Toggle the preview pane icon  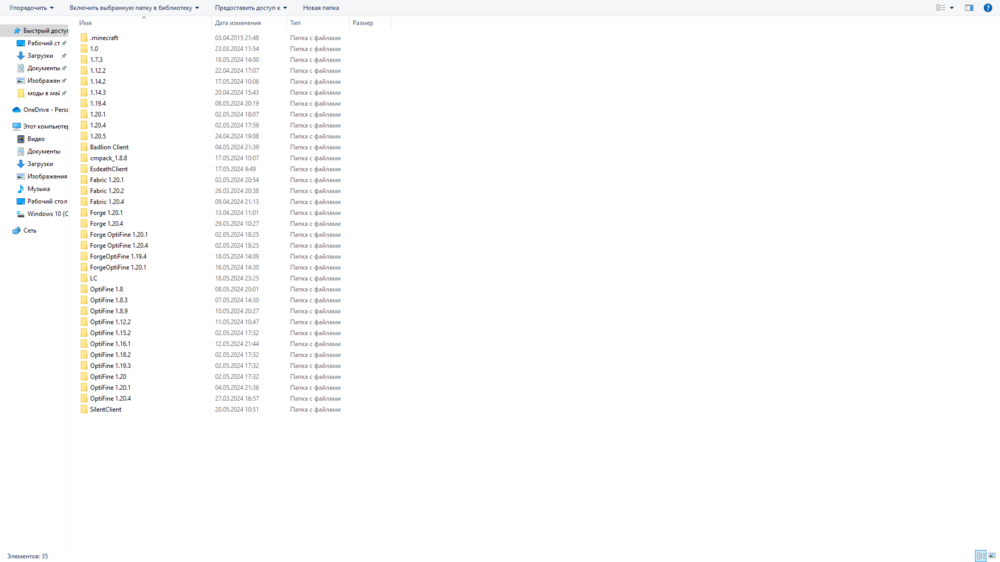pos(969,8)
